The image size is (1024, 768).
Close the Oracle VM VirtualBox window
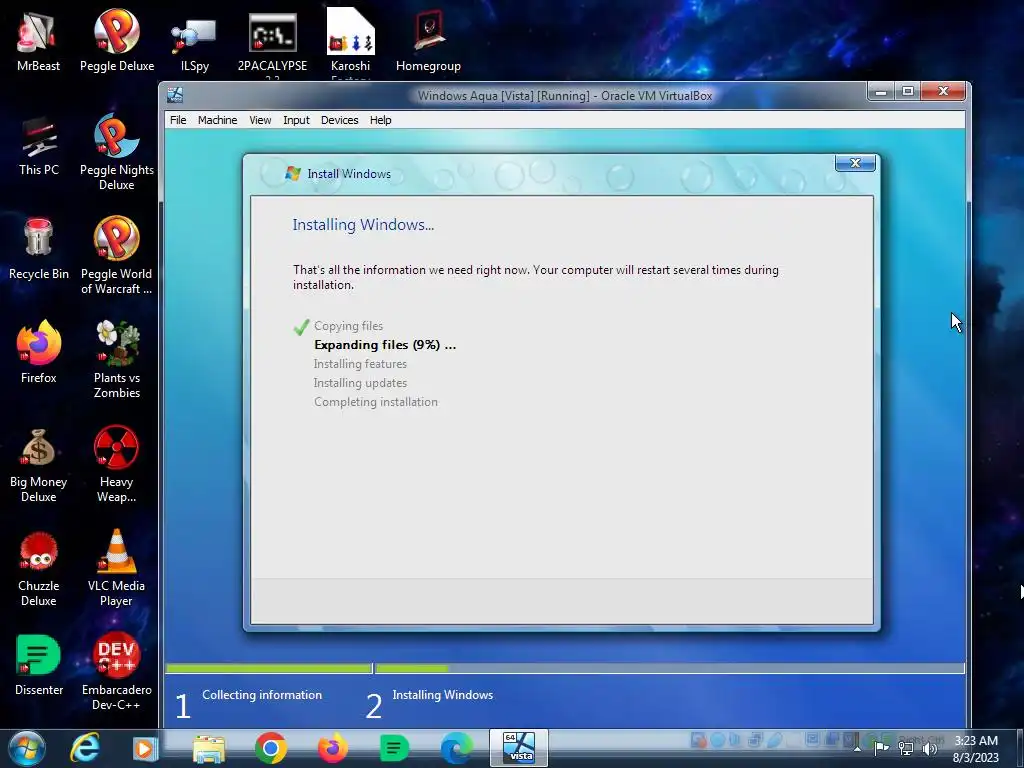point(943,91)
